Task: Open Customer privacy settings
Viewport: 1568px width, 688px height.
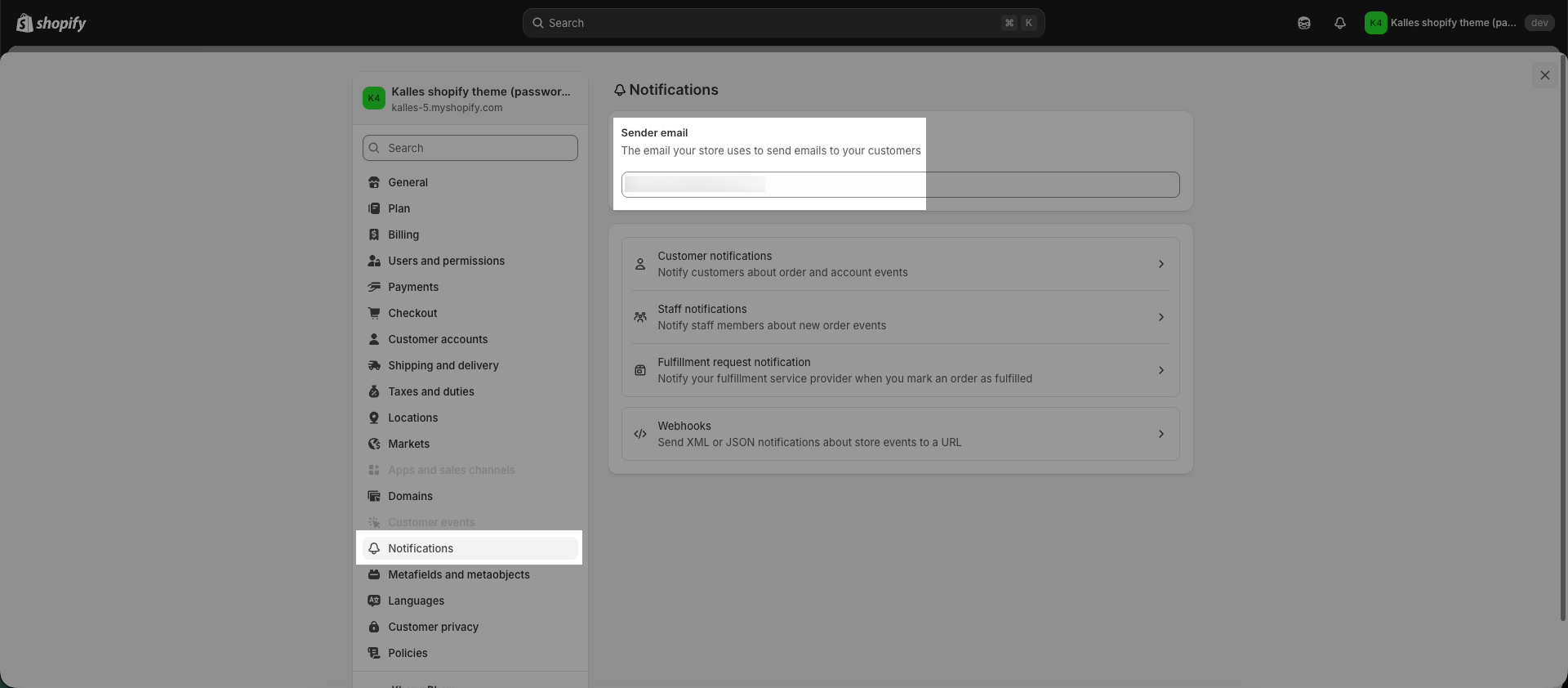Action: click(433, 627)
